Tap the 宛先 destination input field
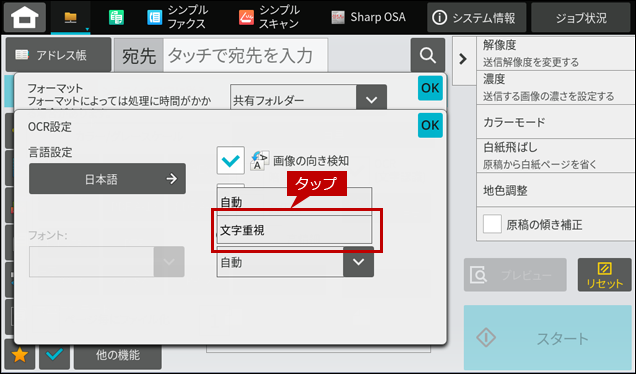 [x=245, y=55]
